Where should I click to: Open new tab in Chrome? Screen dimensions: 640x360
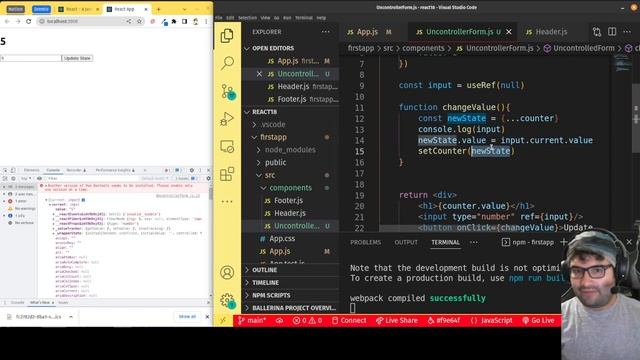[x=158, y=9]
